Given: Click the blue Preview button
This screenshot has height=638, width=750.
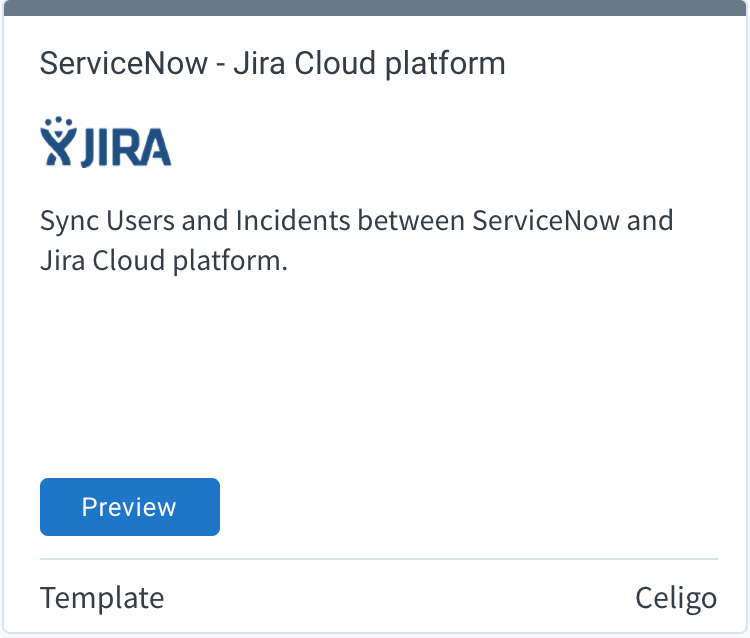Looking at the screenshot, I should [x=130, y=507].
